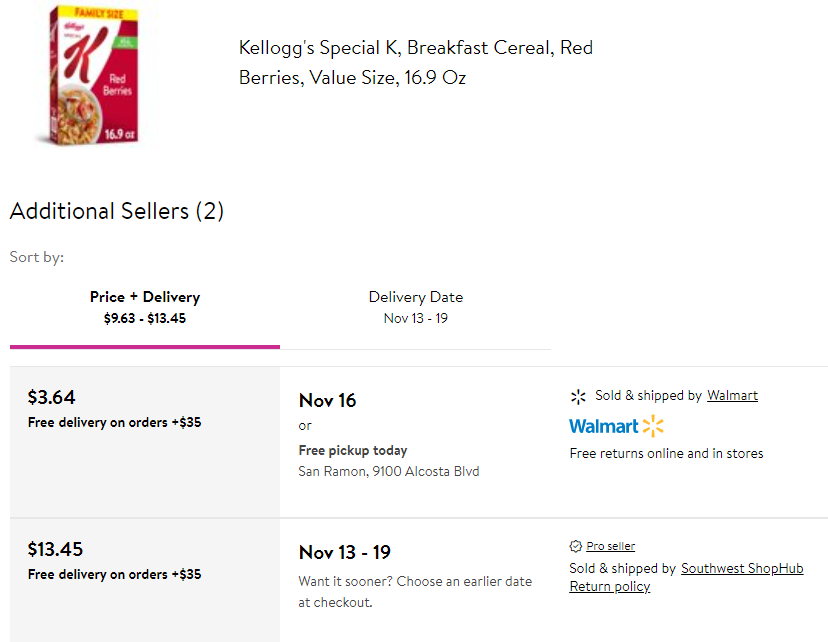Click the Pro seller badge icon

pyautogui.click(x=576, y=546)
